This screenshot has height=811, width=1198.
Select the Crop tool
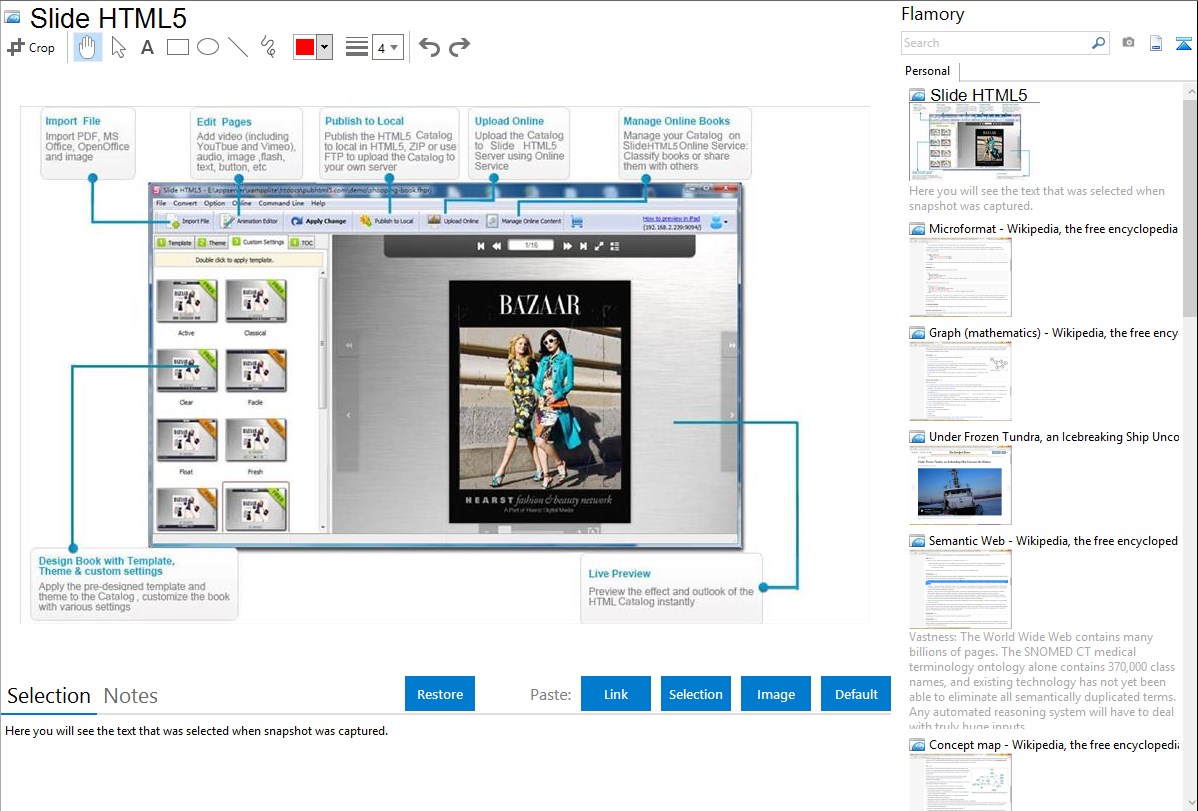31,47
